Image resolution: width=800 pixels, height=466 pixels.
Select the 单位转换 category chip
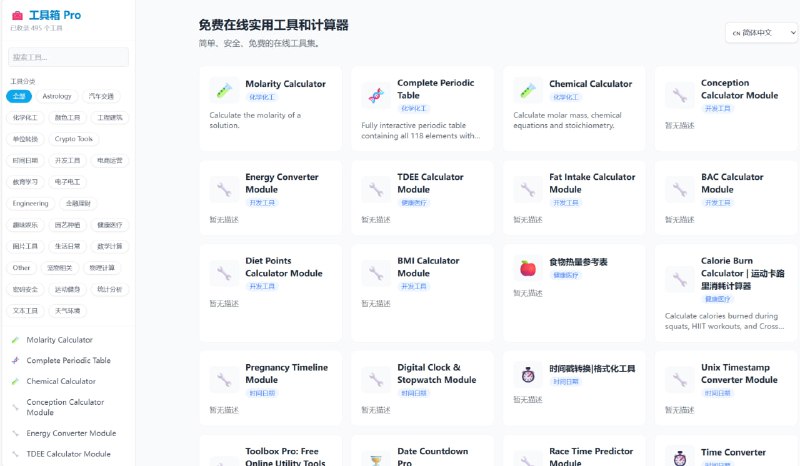click(25, 139)
